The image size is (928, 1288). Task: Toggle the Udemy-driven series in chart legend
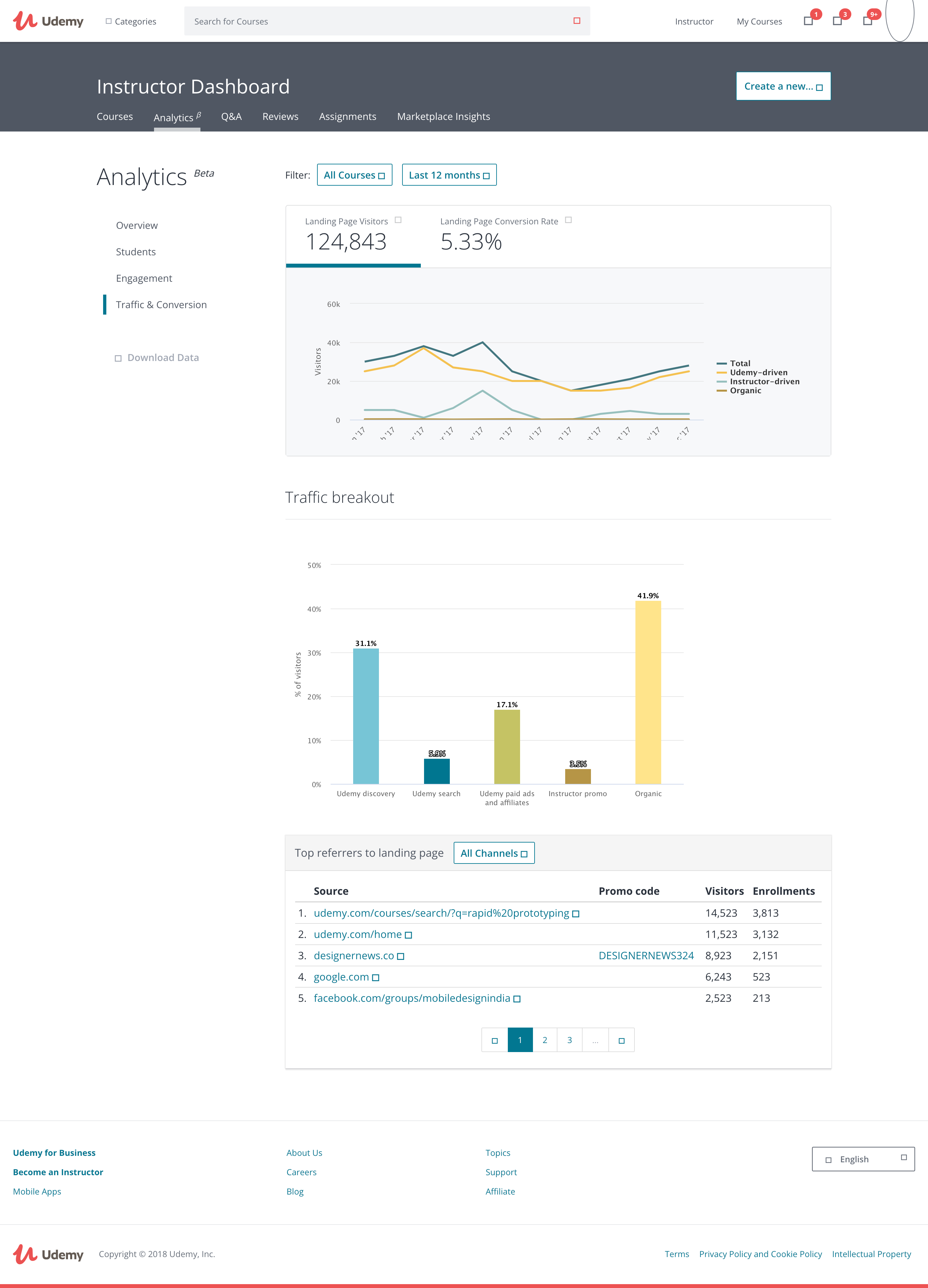point(752,373)
